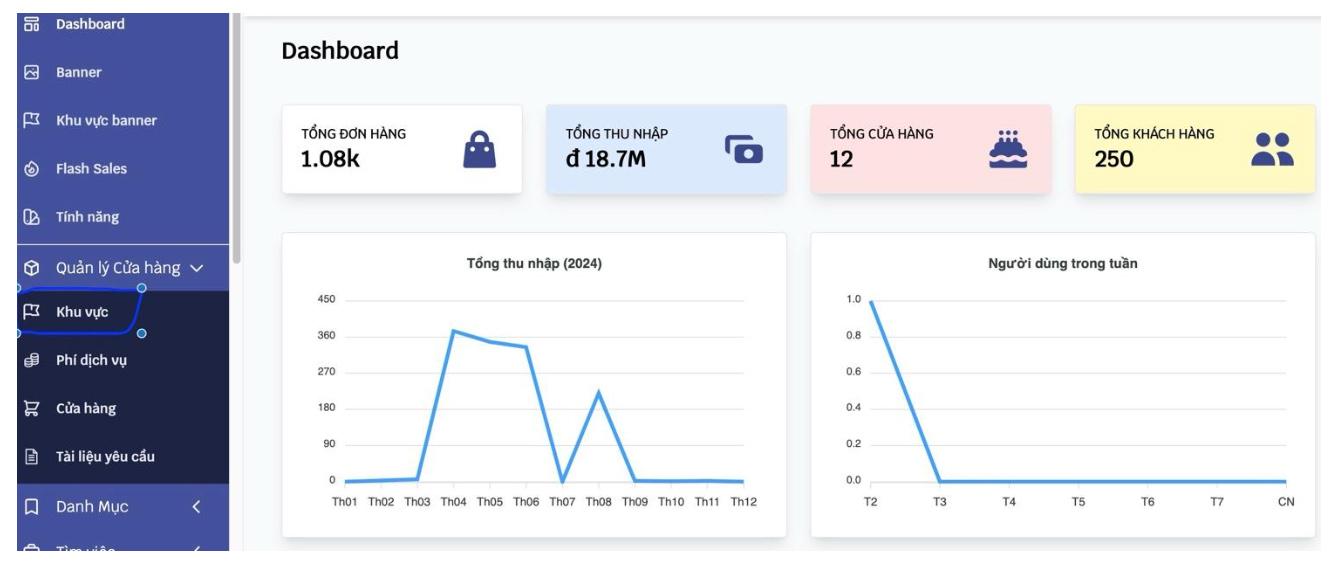Click the Cửa hàng cart icon
The width and height of the screenshot is (1338, 578).
point(31,408)
